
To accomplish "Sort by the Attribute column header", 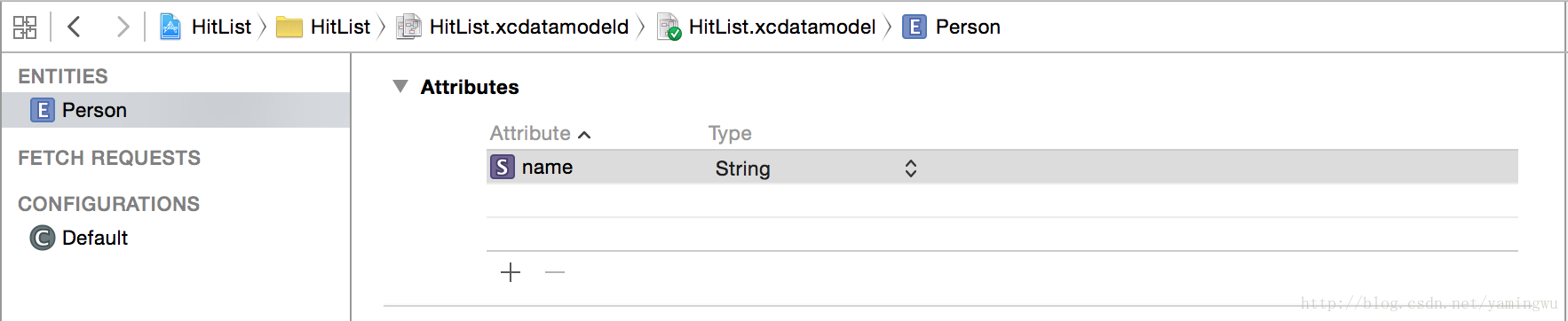I will [540, 133].
